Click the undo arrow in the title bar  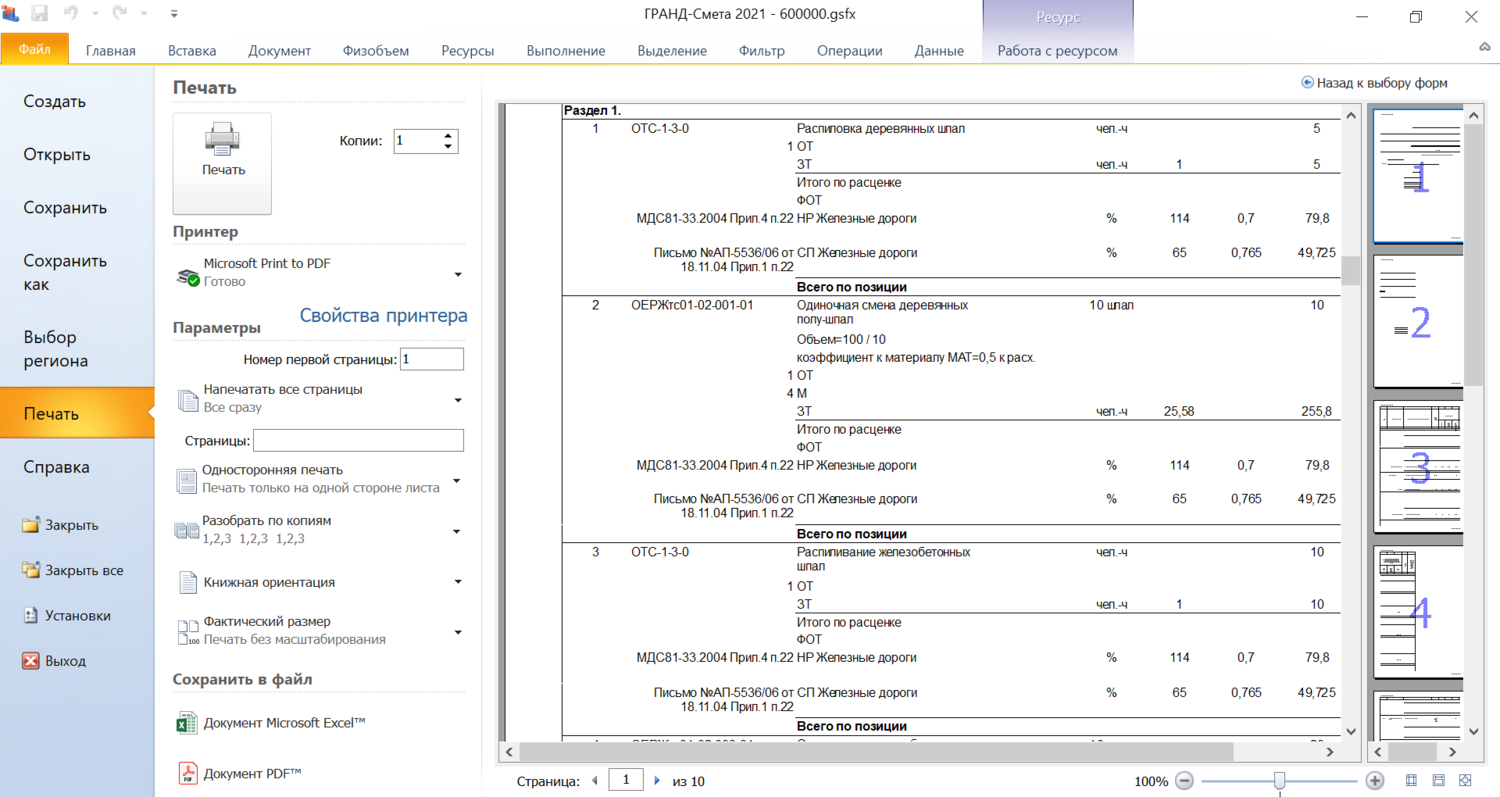(70, 15)
